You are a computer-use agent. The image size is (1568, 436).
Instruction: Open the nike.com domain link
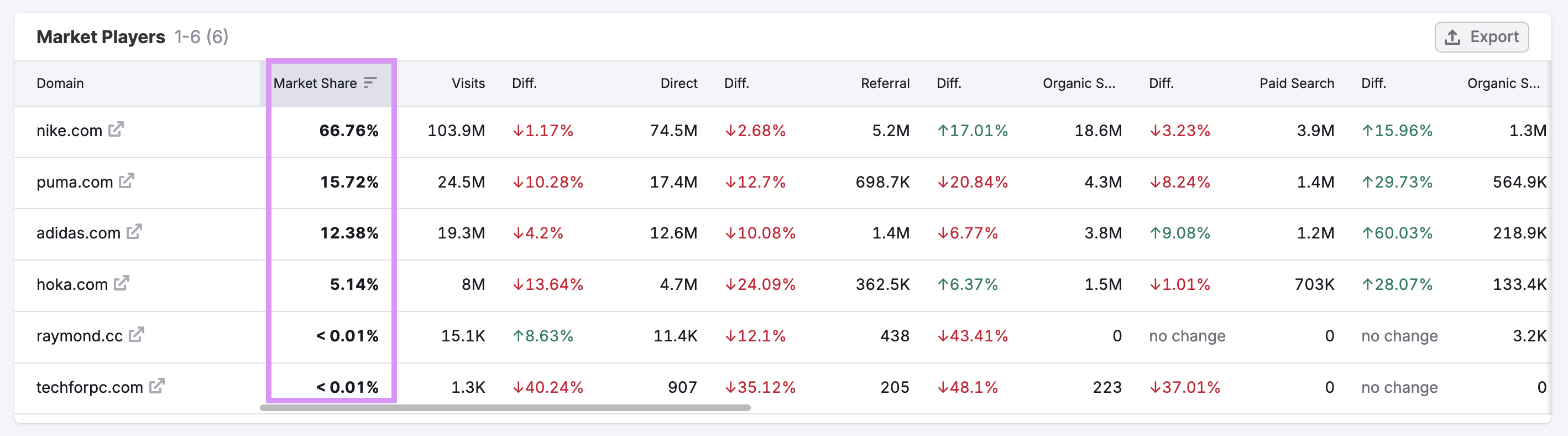click(69, 131)
